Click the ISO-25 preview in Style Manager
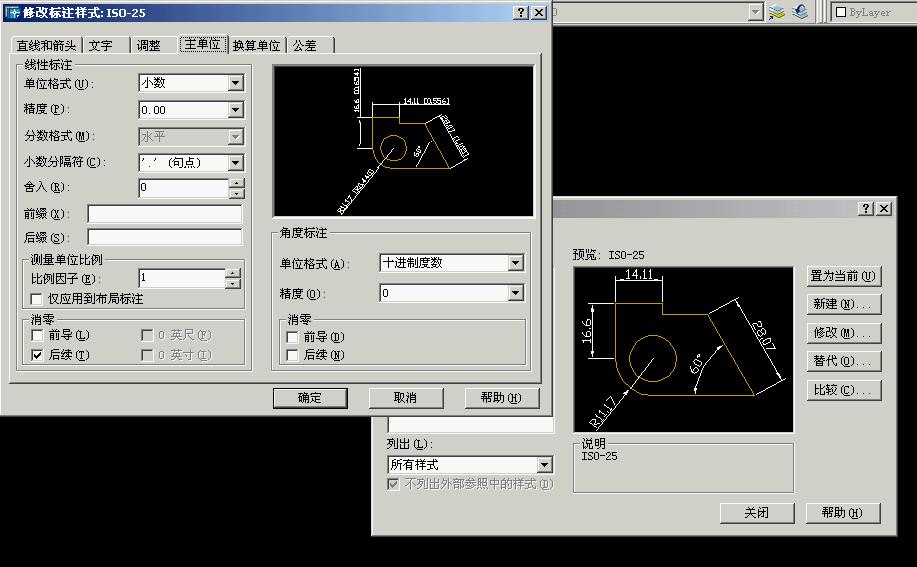 click(684, 350)
